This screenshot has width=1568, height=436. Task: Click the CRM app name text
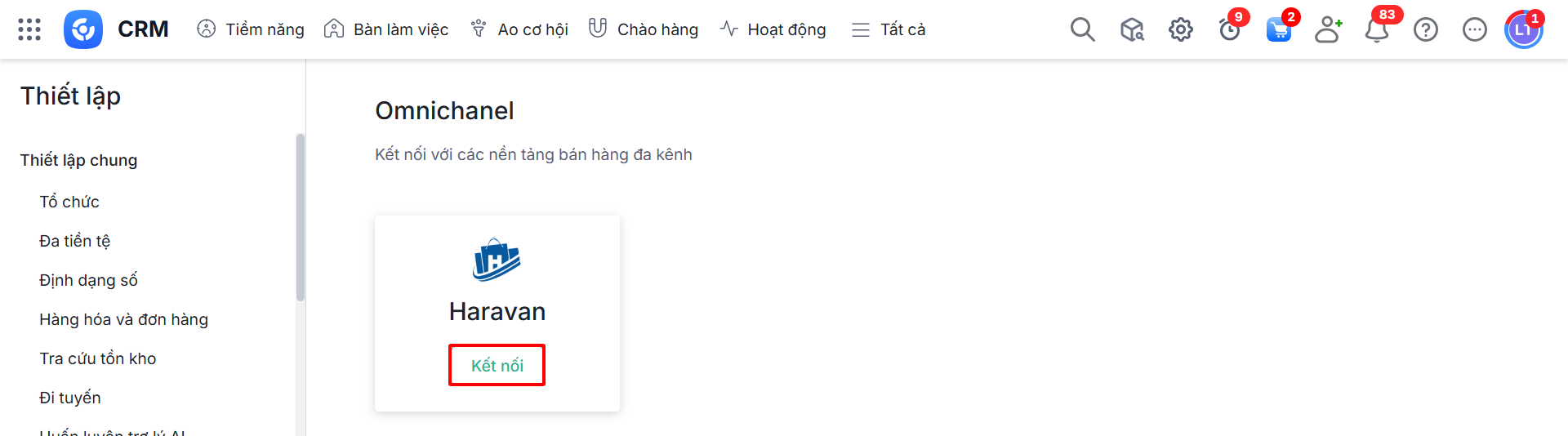143,29
